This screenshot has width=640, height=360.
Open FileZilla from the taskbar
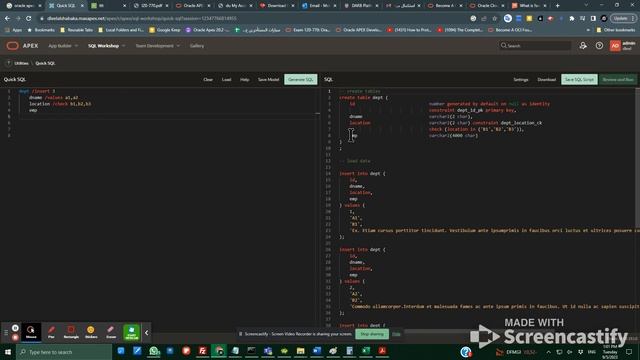coord(202,351)
